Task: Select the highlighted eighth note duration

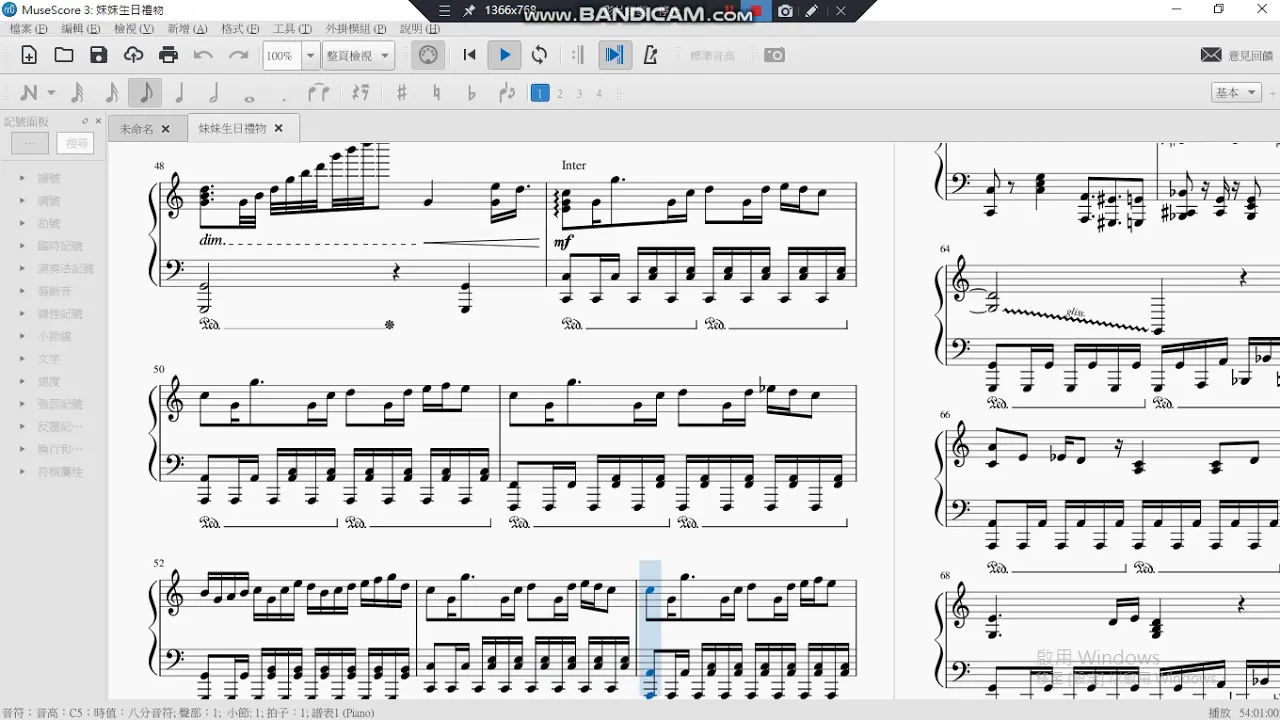Action: (x=146, y=93)
